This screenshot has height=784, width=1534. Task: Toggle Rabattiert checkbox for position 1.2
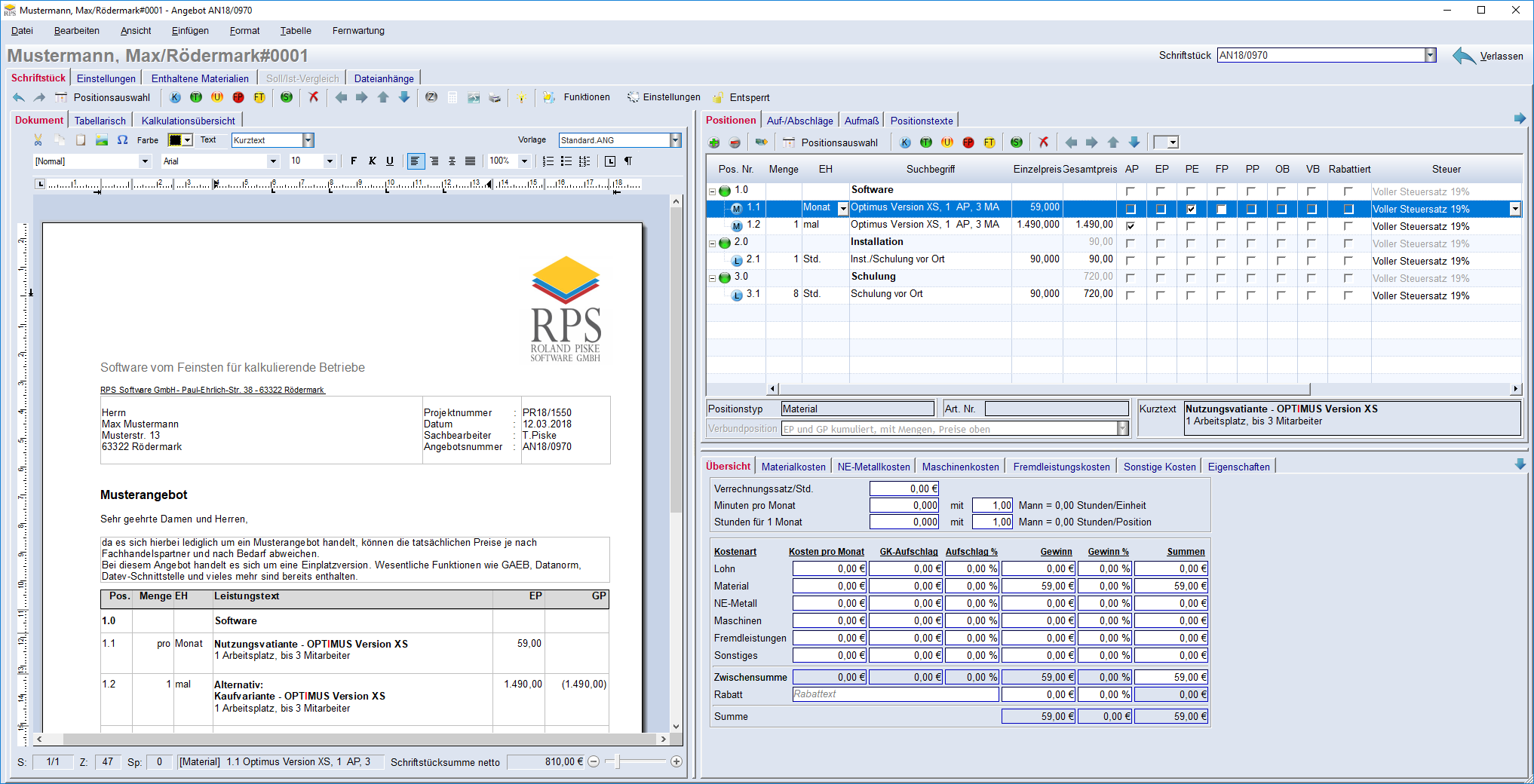(x=1348, y=226)
